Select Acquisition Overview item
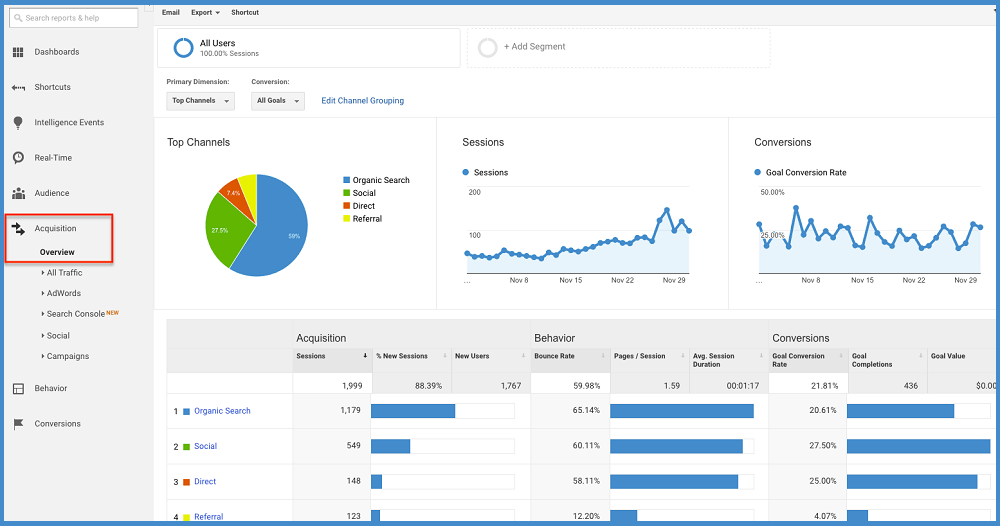 (57, 252)
